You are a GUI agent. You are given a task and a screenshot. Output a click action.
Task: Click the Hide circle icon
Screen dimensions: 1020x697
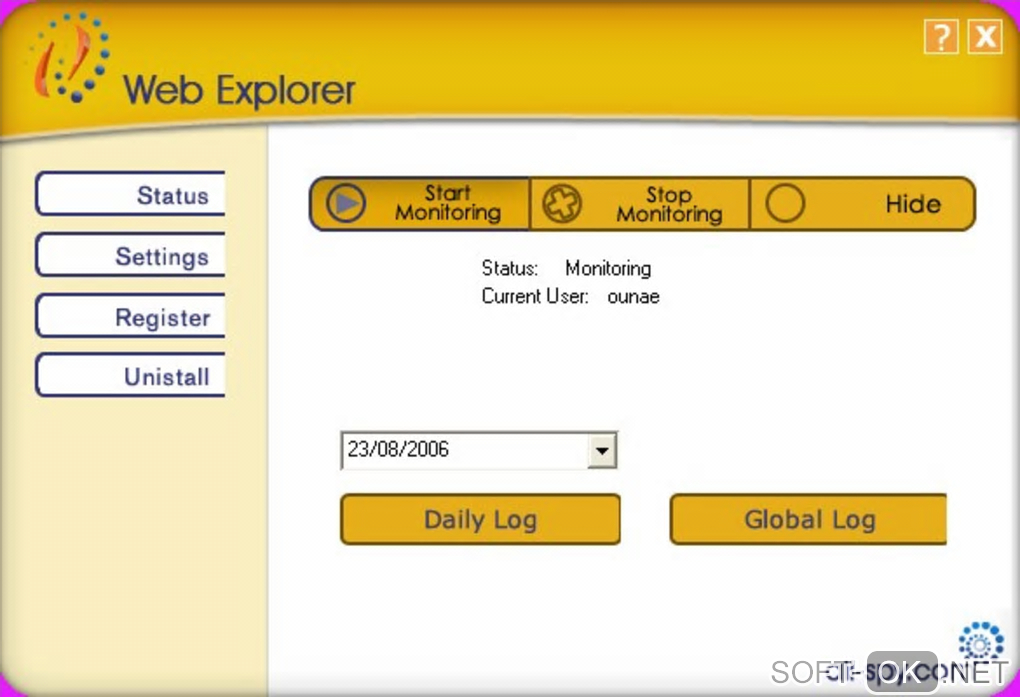[785, 204]
